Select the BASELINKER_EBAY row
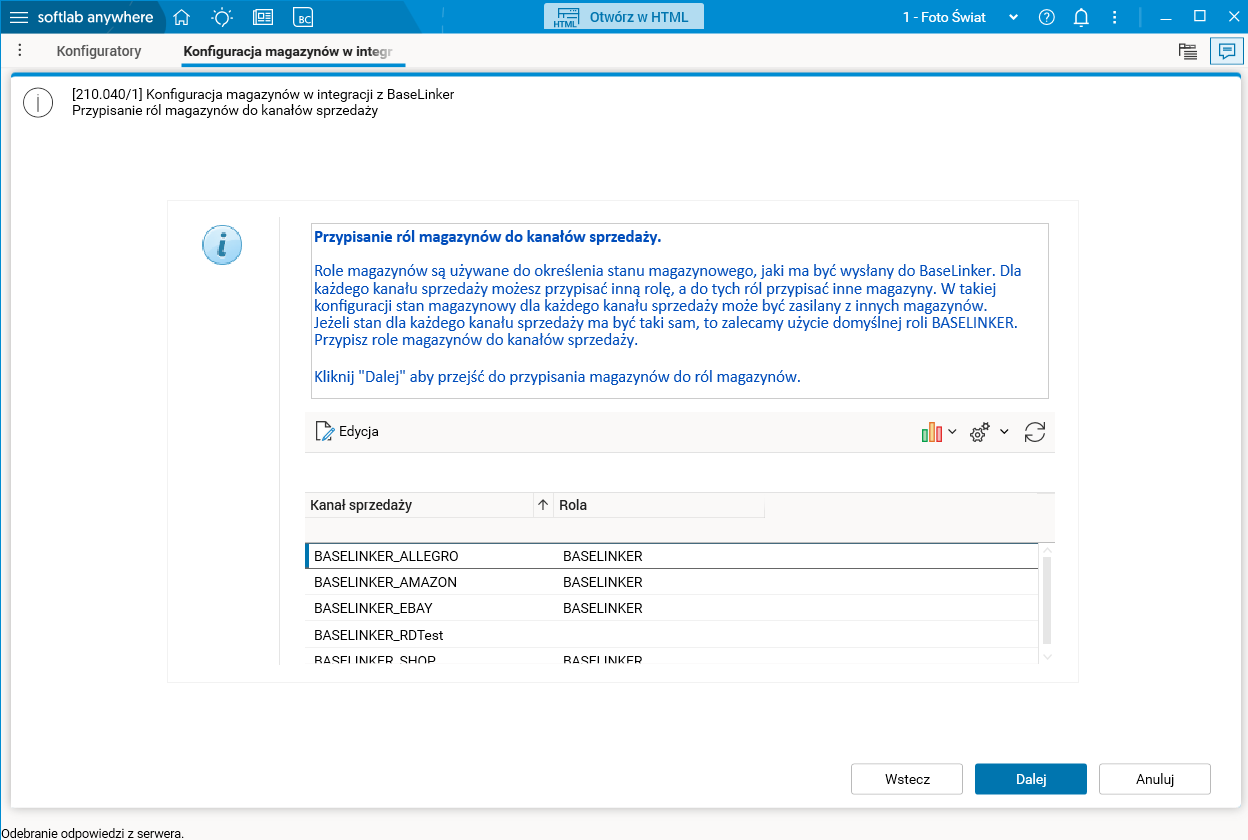Viewport: 1248px width, 840px height. (x=671, y=608)
